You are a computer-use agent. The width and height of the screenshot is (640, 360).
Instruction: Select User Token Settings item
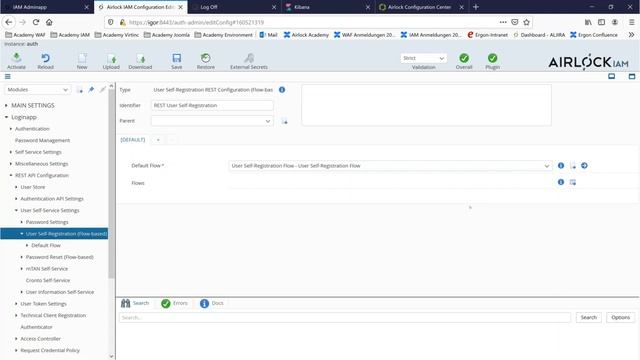43,304
